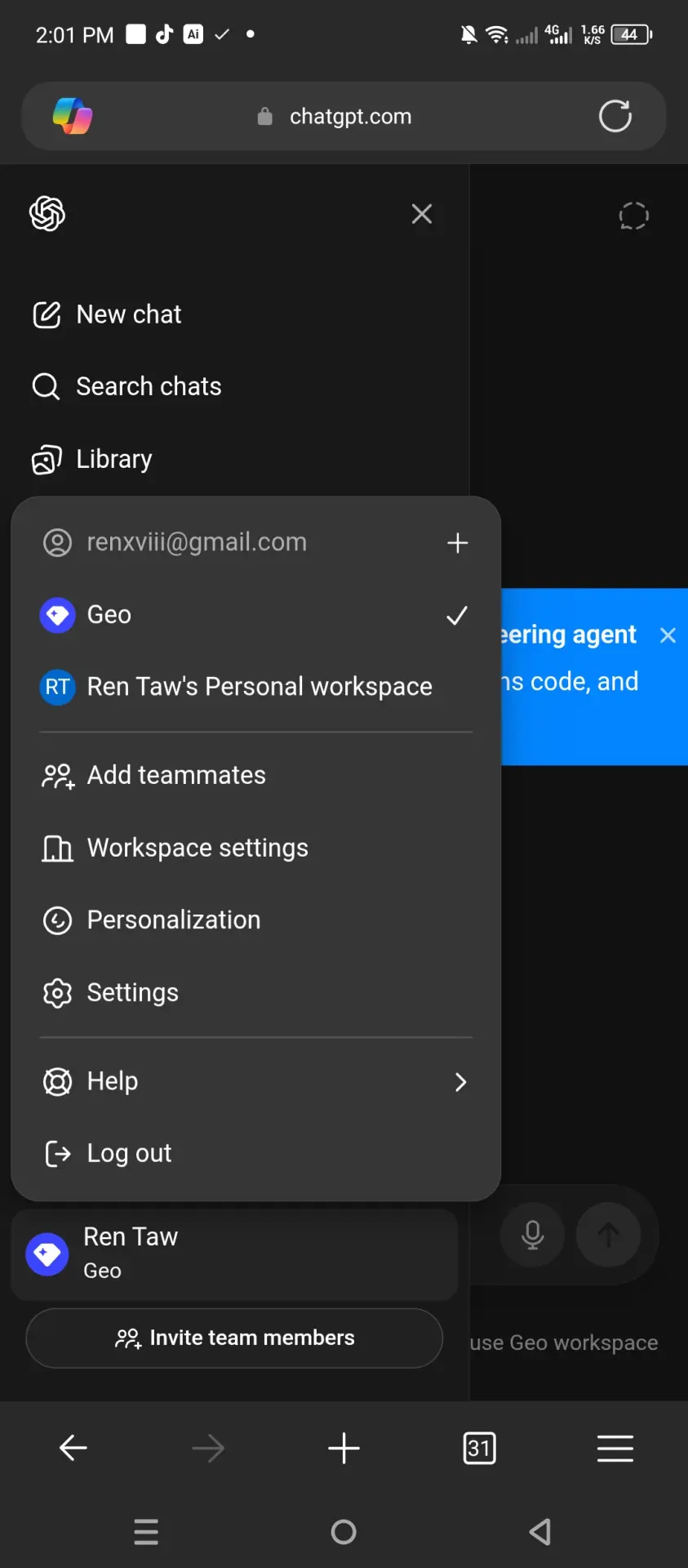Dismiss the blue agent banner
Image resolution: width=688 pixels, height=1568 pixels.
pos(668,635)
